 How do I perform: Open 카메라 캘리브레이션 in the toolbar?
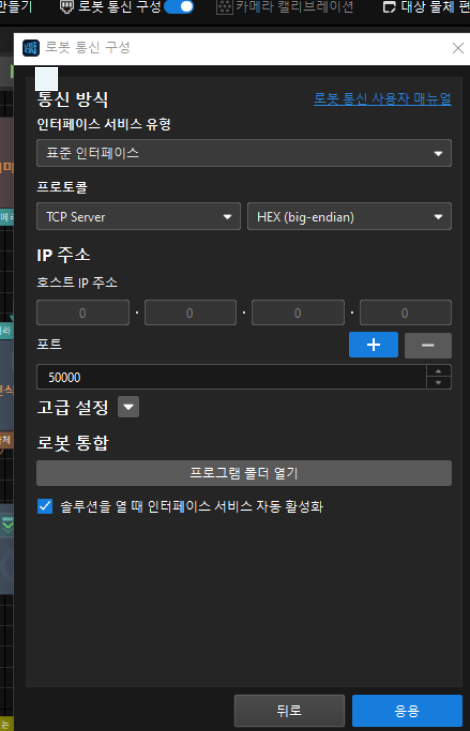pyautogui.click(x=285, y=7)
